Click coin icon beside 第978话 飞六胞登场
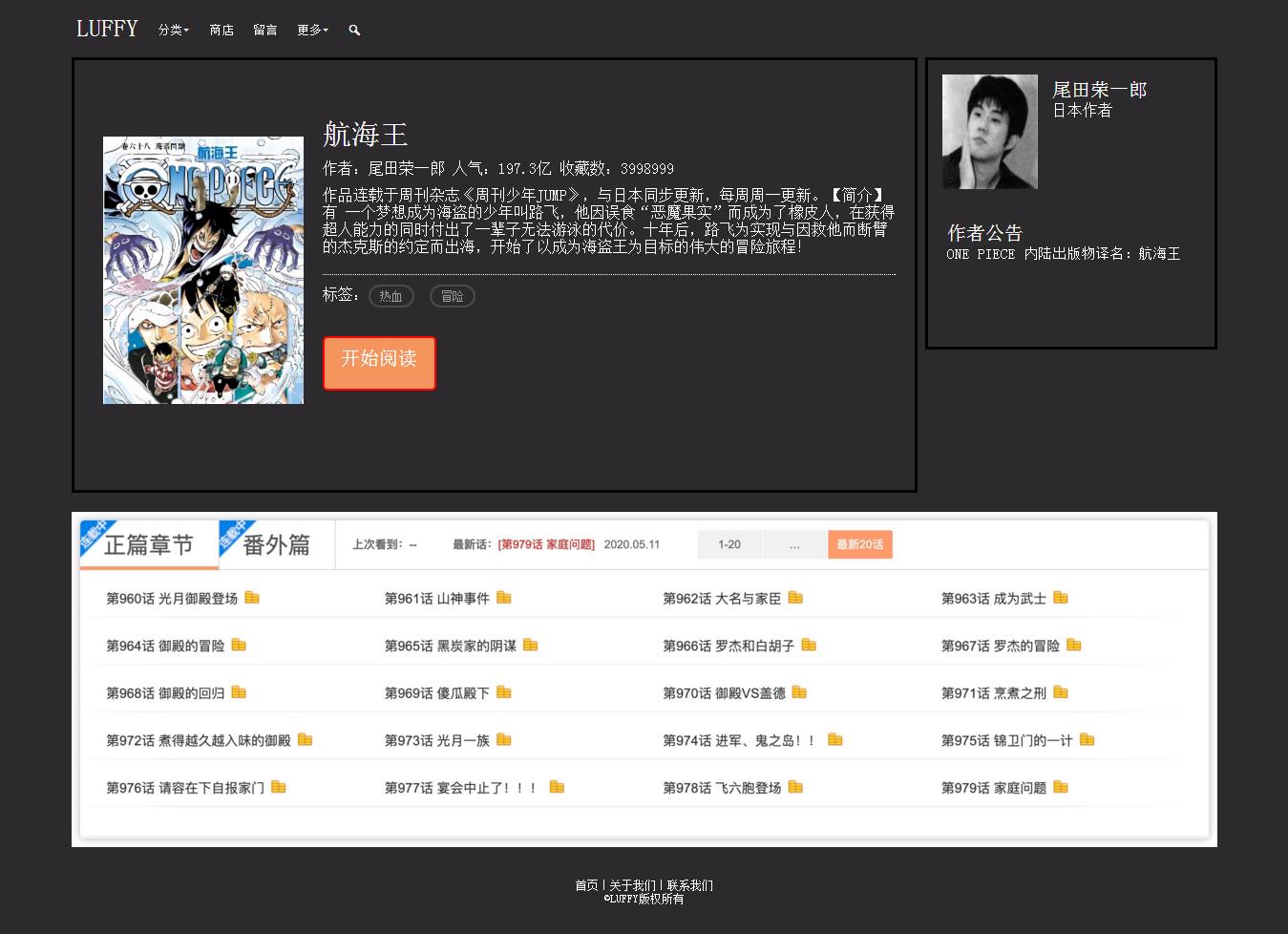The width and height of the screenshot is (1288, 934). pyautogui.click(x=795, y=788)
